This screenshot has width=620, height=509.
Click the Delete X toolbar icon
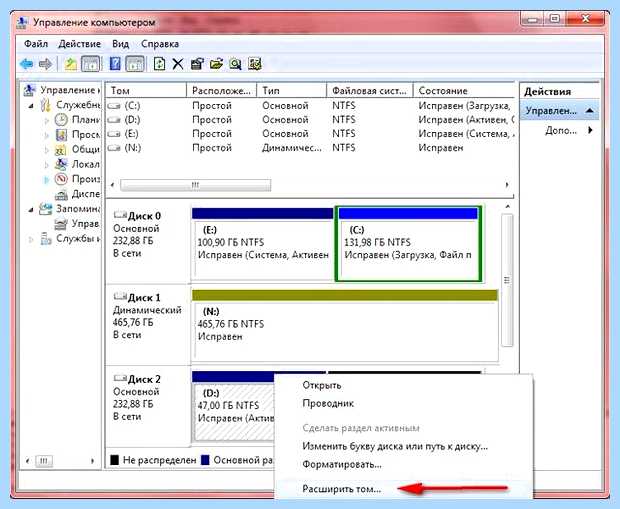click(x=178, y=64)
